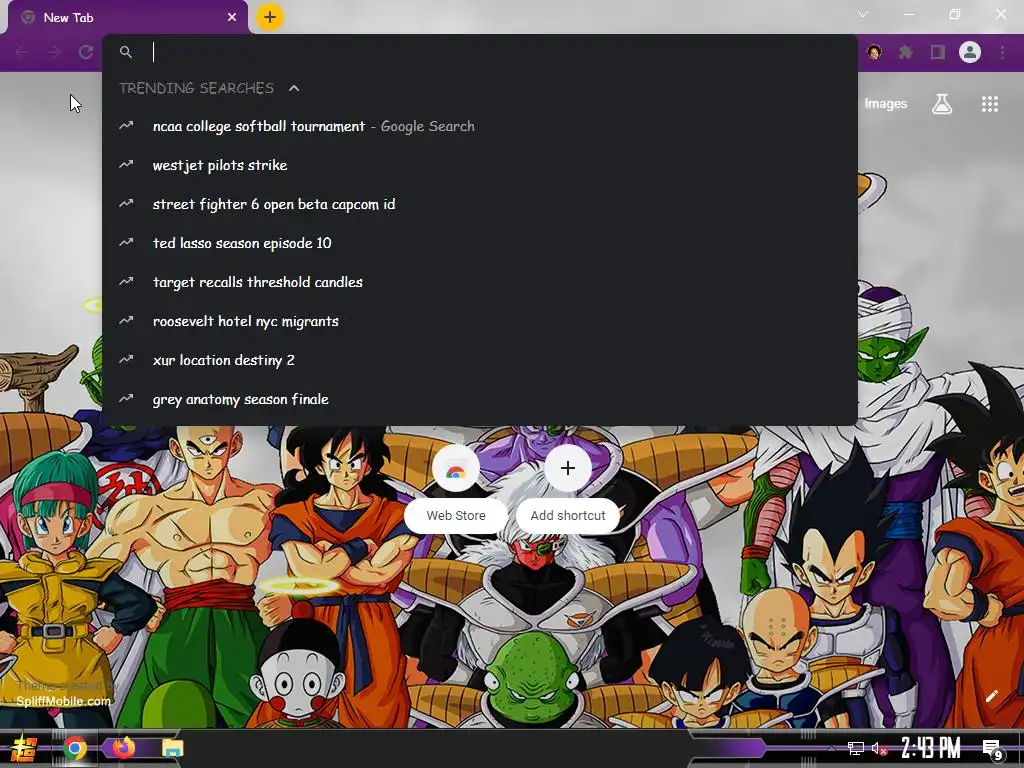Open the tab search dropdown chevron
The image size is (1024, 768).
tap(863, 14)
